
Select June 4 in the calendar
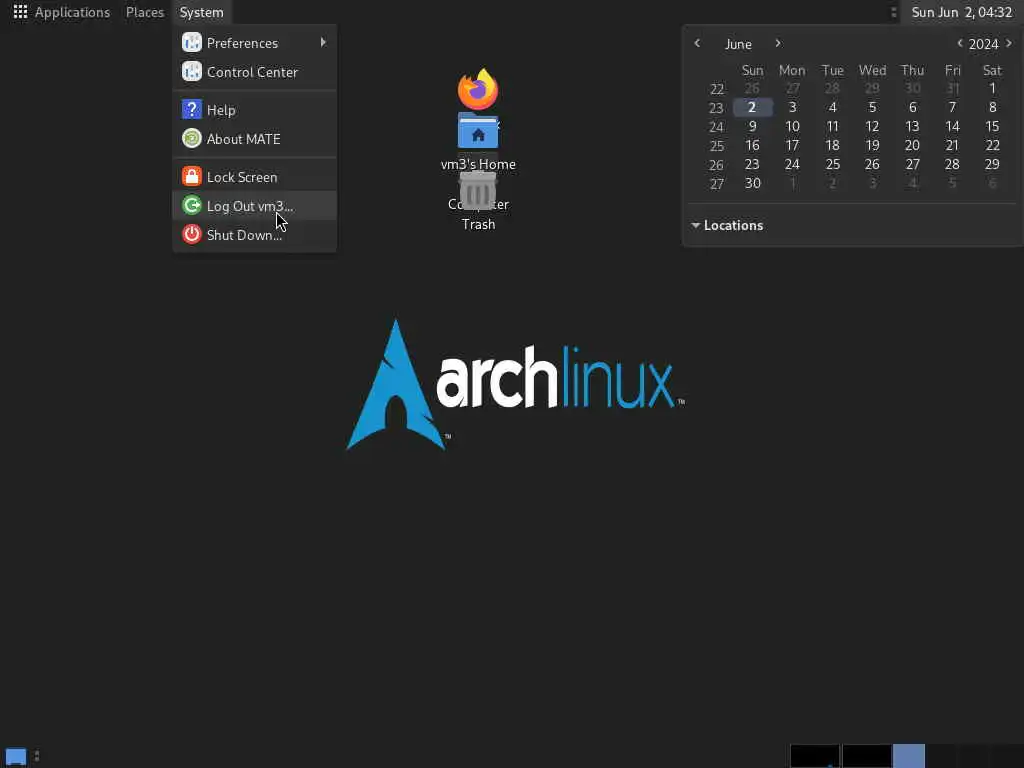(832, 107)
